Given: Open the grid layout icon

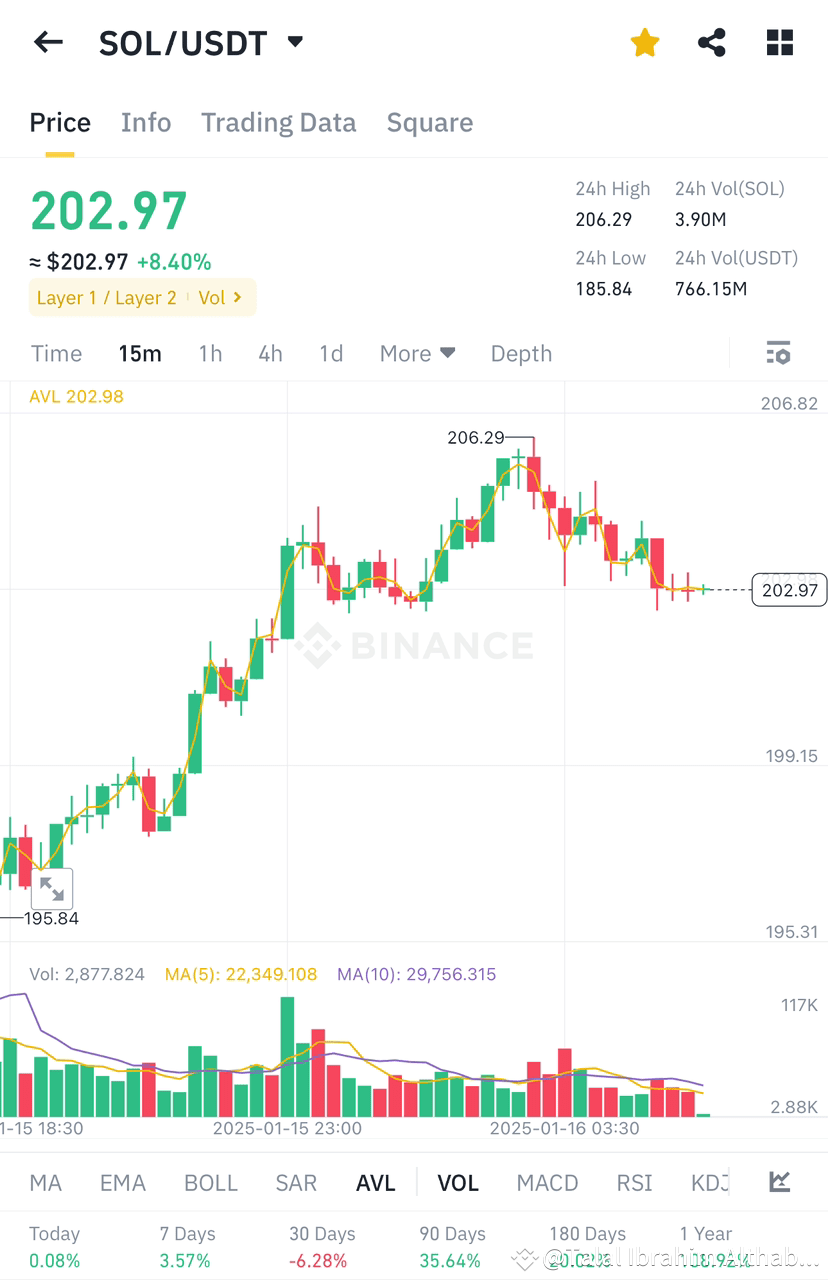Looking at the screenshot, I should 780,42.
